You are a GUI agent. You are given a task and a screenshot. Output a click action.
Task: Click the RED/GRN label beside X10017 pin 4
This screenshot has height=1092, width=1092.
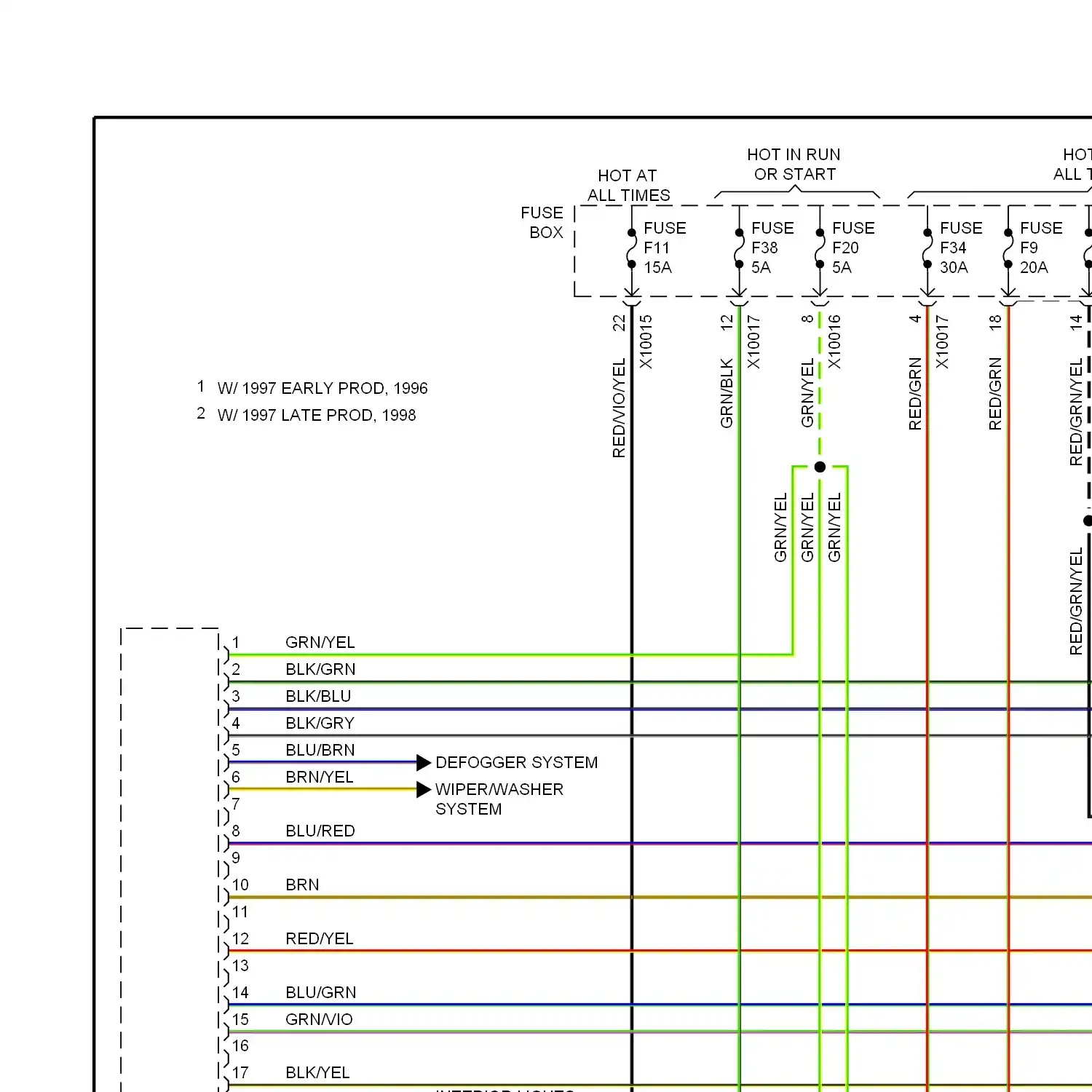click(x=915, y=394)
